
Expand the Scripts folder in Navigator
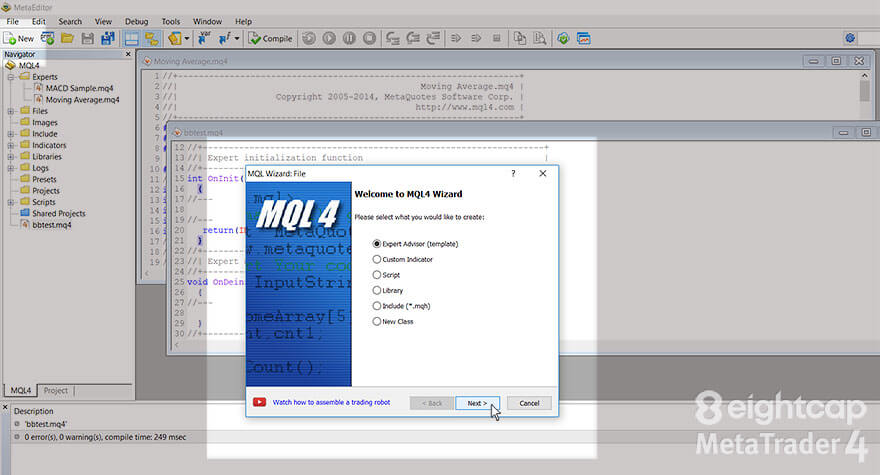[11, 202]
